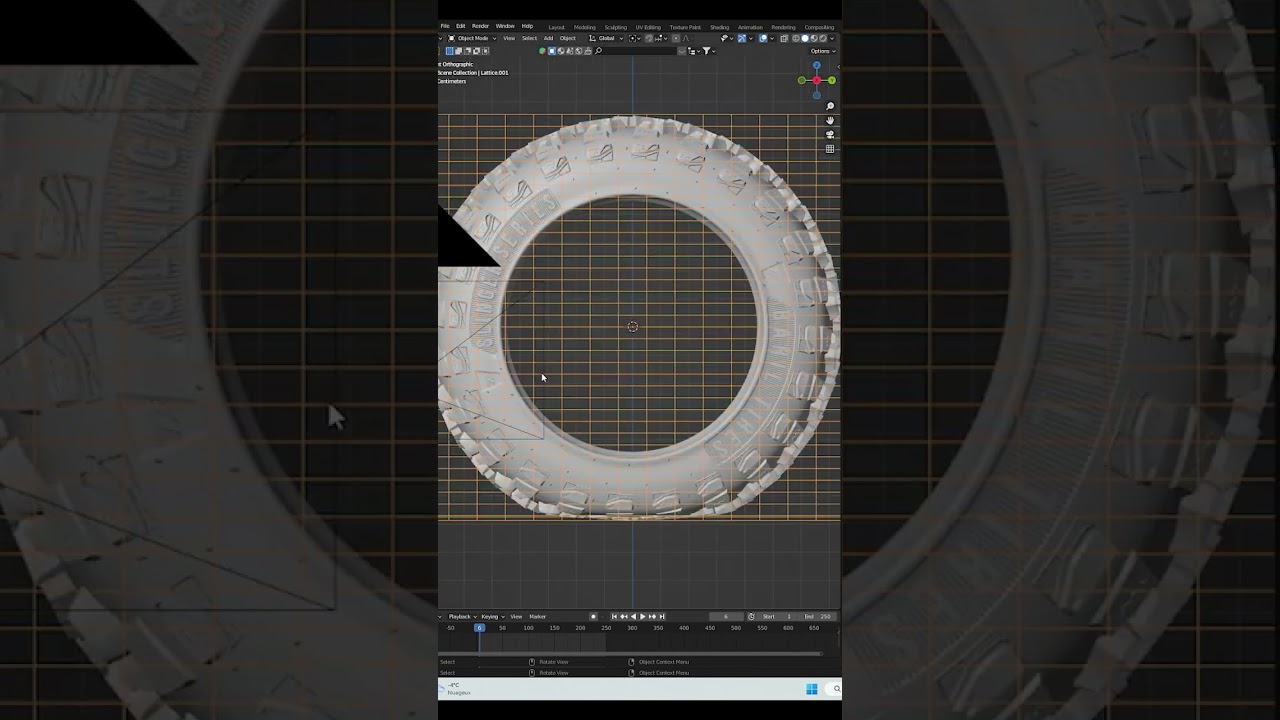Open the viewport Add menu

(548, 38)
